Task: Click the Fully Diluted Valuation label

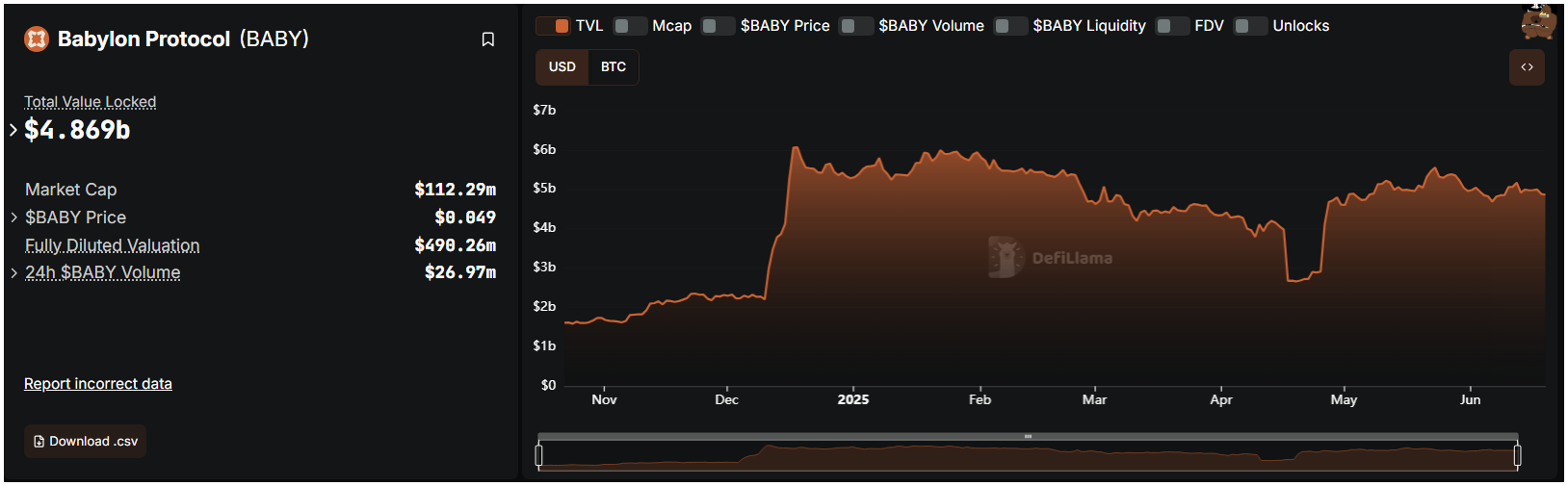Action: pos(113,245)
